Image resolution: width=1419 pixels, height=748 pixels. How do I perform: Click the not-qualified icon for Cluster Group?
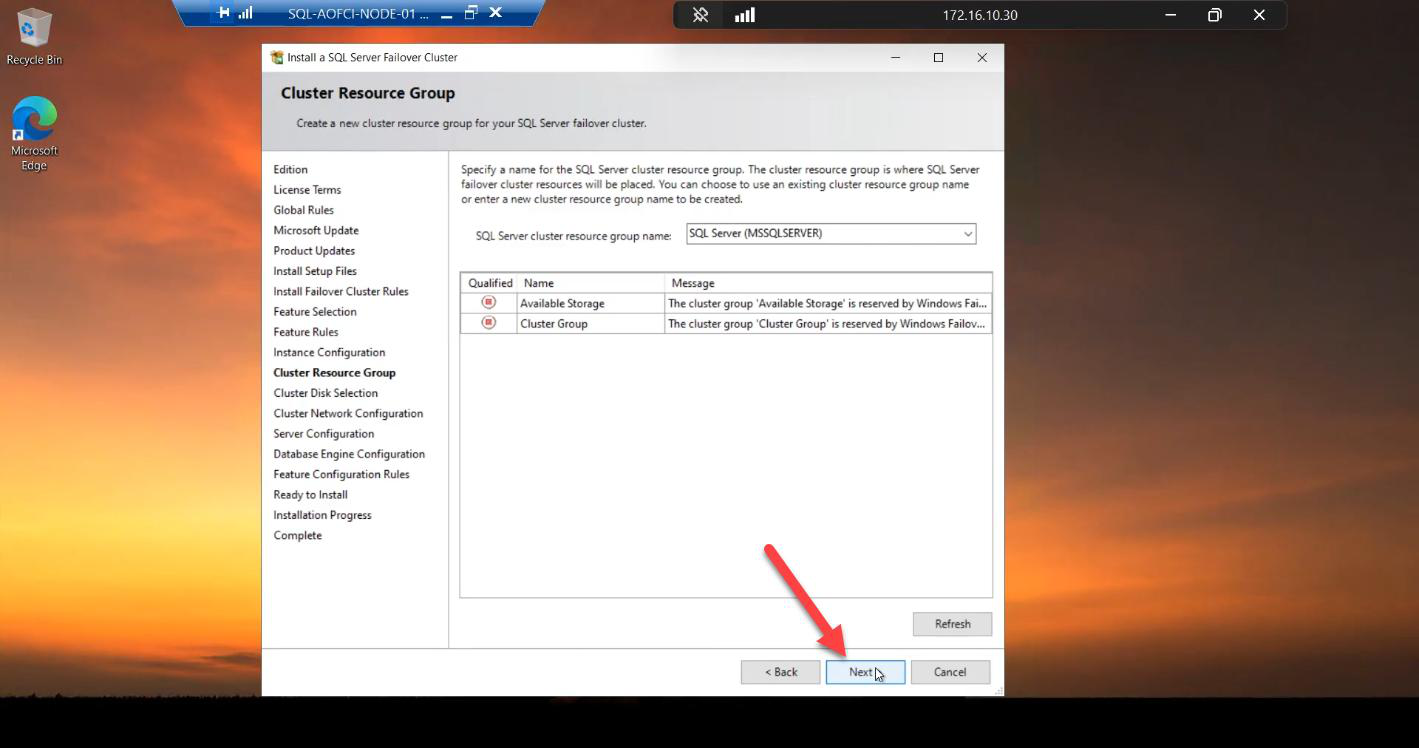pos(488,322)
